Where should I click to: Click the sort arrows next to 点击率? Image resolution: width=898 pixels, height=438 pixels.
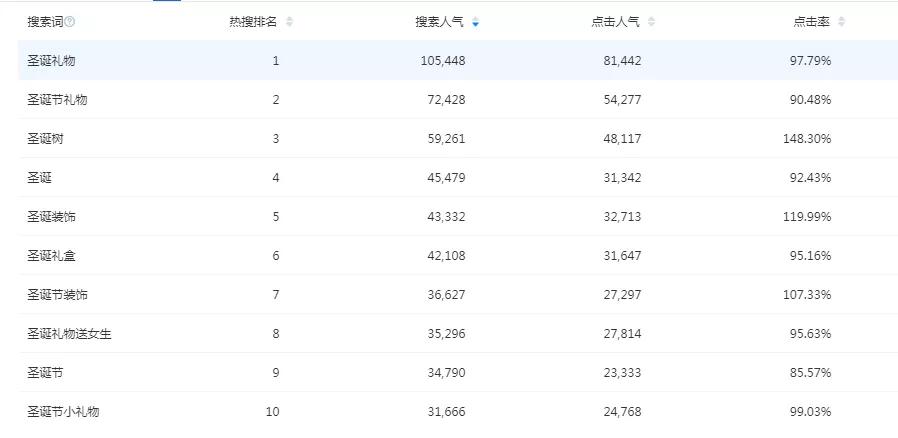[841, 22]
